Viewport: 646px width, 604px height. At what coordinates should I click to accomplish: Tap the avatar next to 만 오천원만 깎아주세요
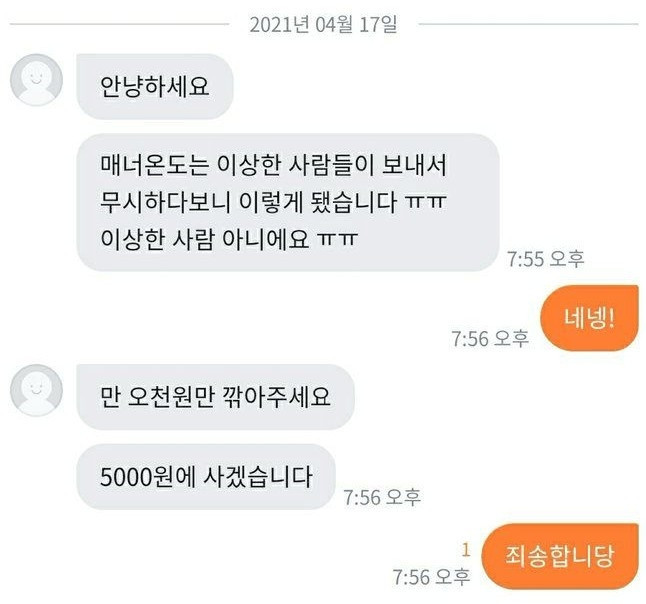tap(36, 390)
